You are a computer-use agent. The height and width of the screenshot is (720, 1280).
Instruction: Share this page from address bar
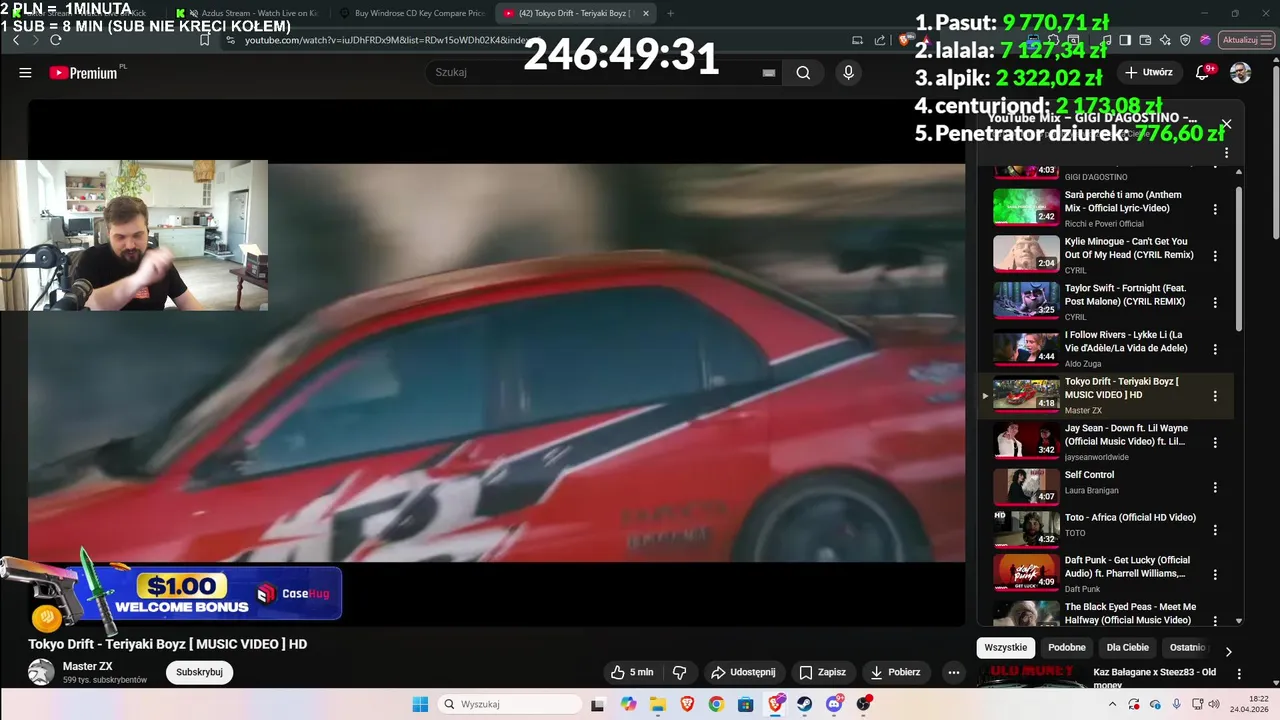coord(880,40)
